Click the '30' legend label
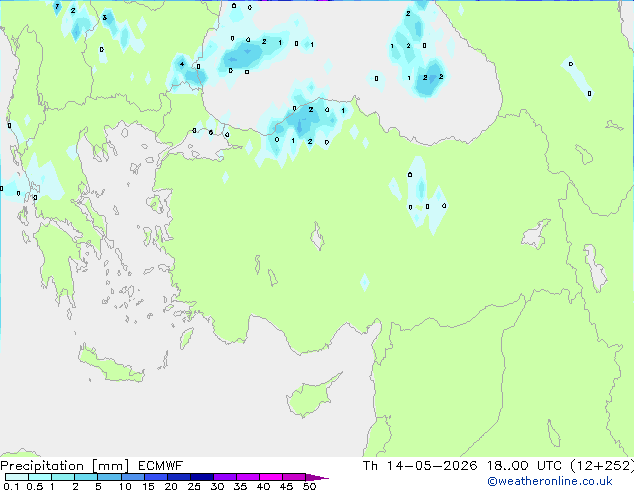Viewport: 634px width, 490px height. point(217,486)
